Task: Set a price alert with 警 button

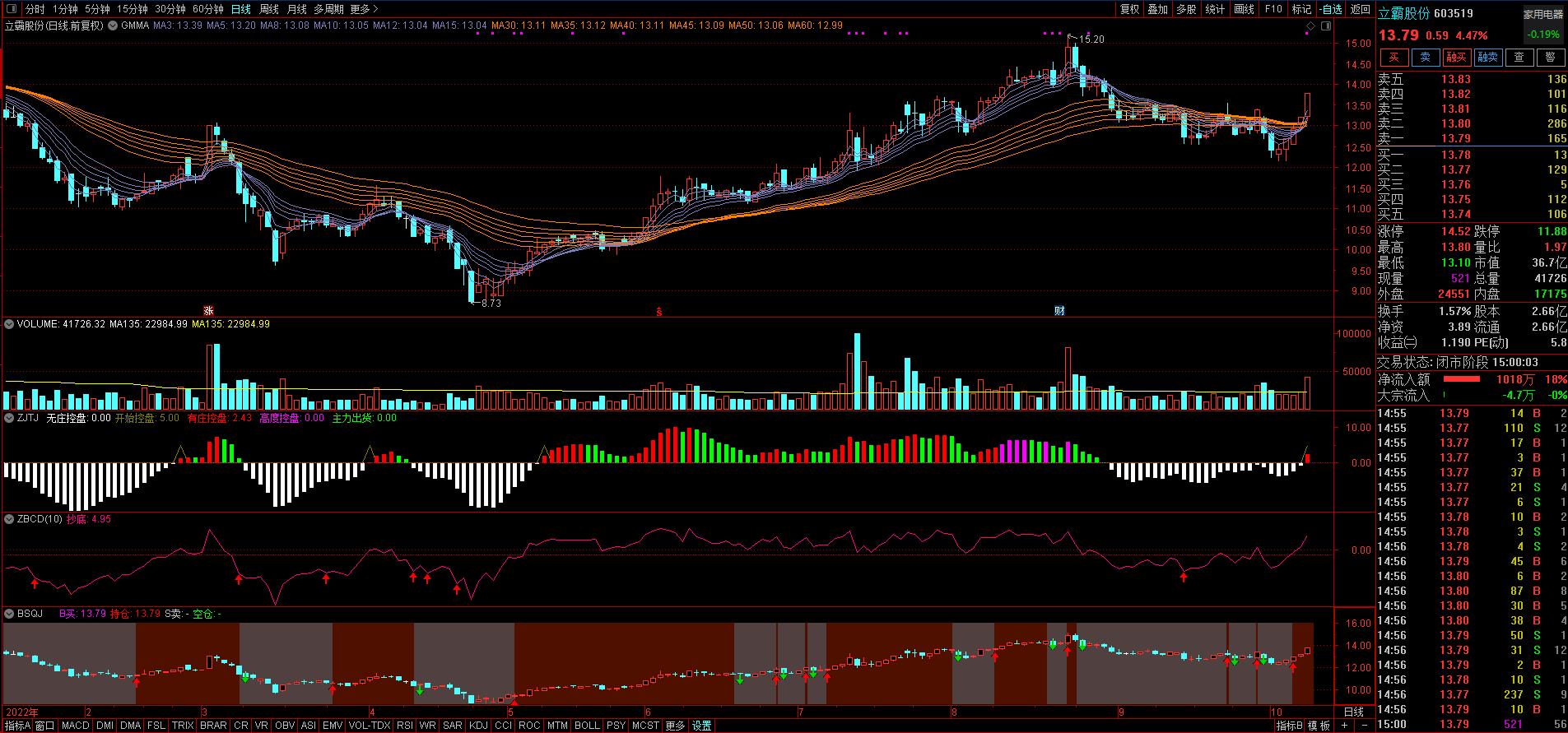Action: (x=1551, y=57)
